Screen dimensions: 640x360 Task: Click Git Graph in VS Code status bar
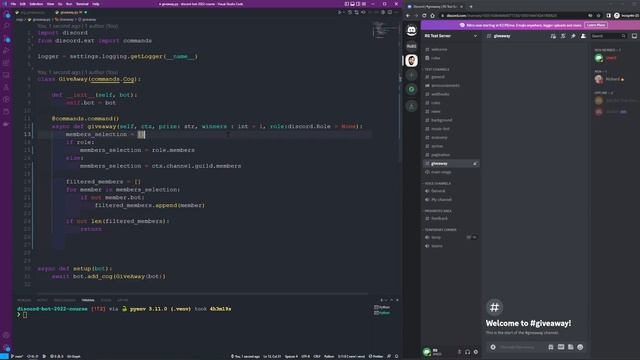point(73,356)
